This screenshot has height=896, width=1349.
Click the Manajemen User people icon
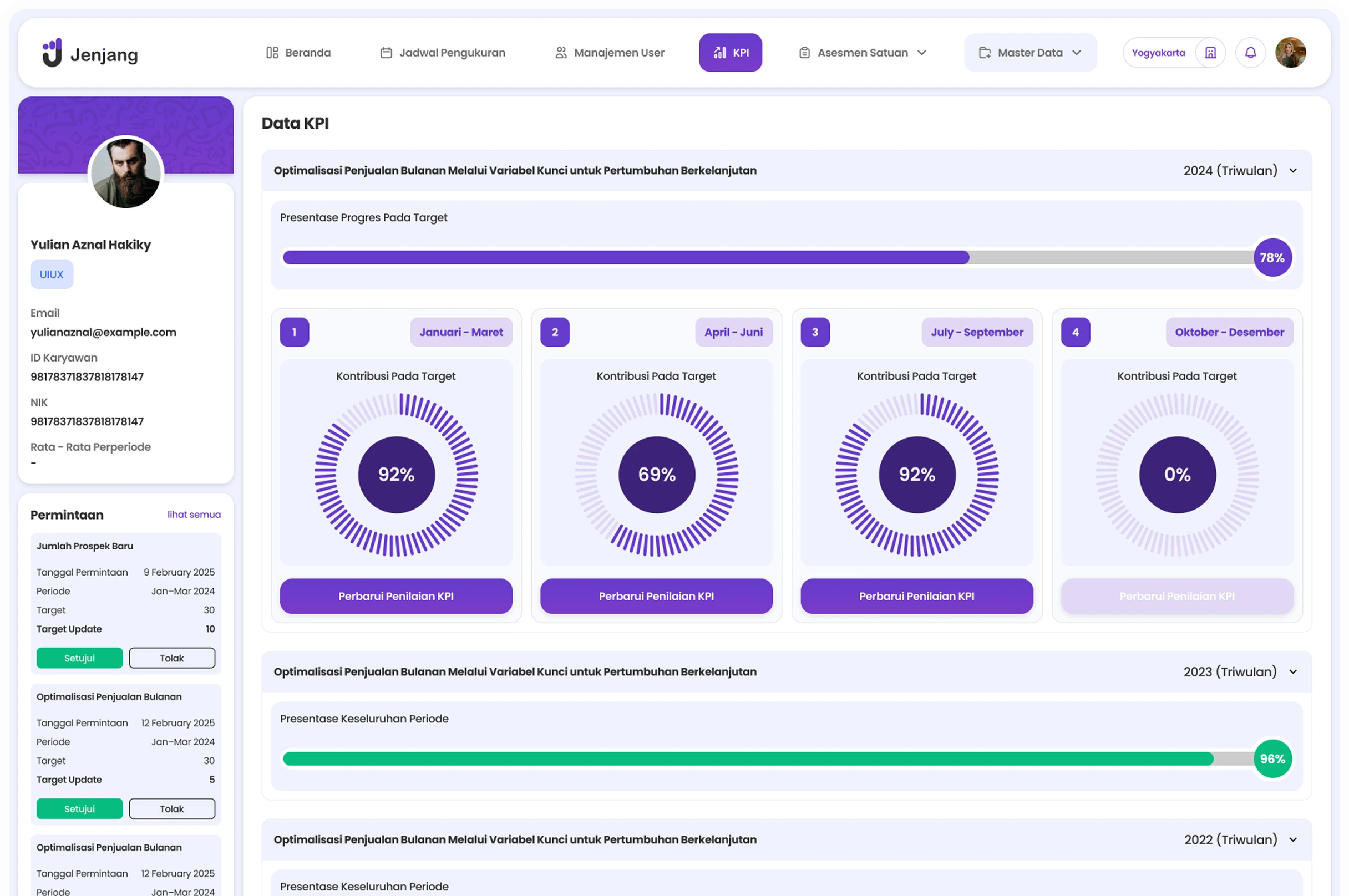click(561, 53)
